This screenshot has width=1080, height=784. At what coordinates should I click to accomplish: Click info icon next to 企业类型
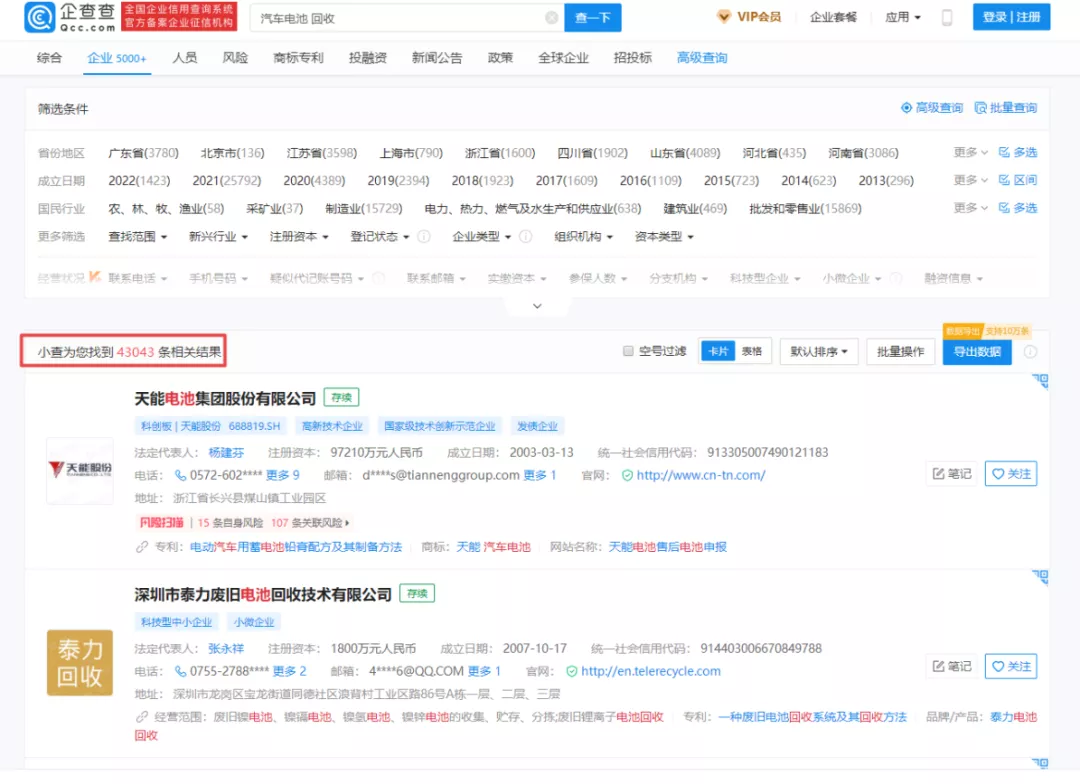click(x=526, y=236)
